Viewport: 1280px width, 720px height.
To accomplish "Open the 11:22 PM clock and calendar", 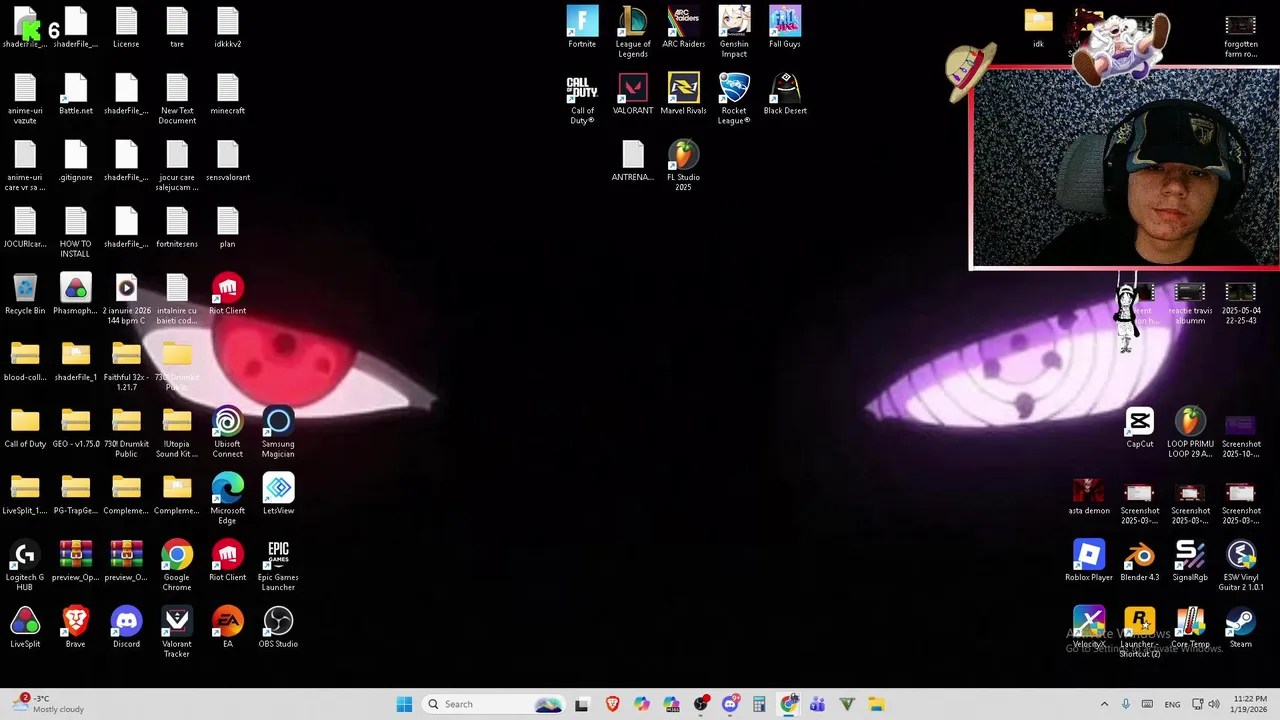I will [1250, 704].
